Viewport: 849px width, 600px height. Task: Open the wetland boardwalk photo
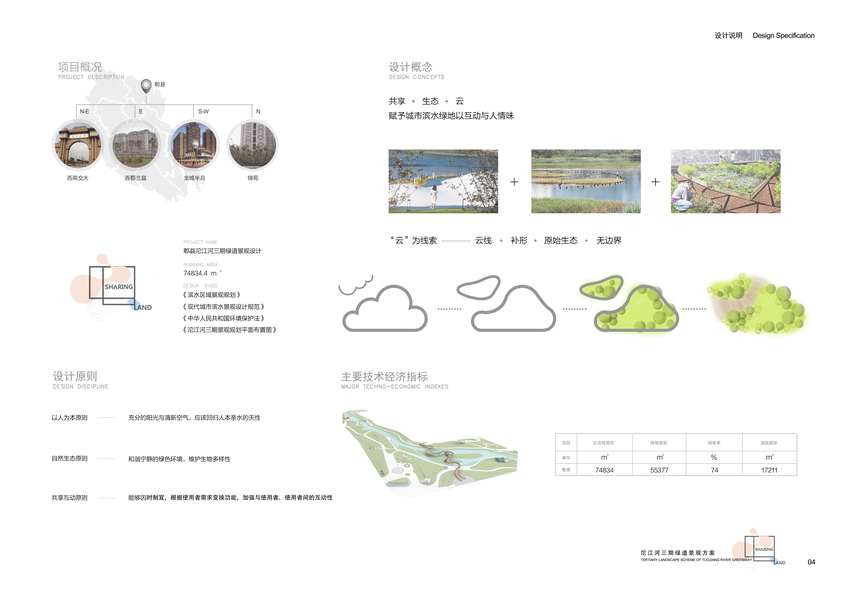pos(586,181)
